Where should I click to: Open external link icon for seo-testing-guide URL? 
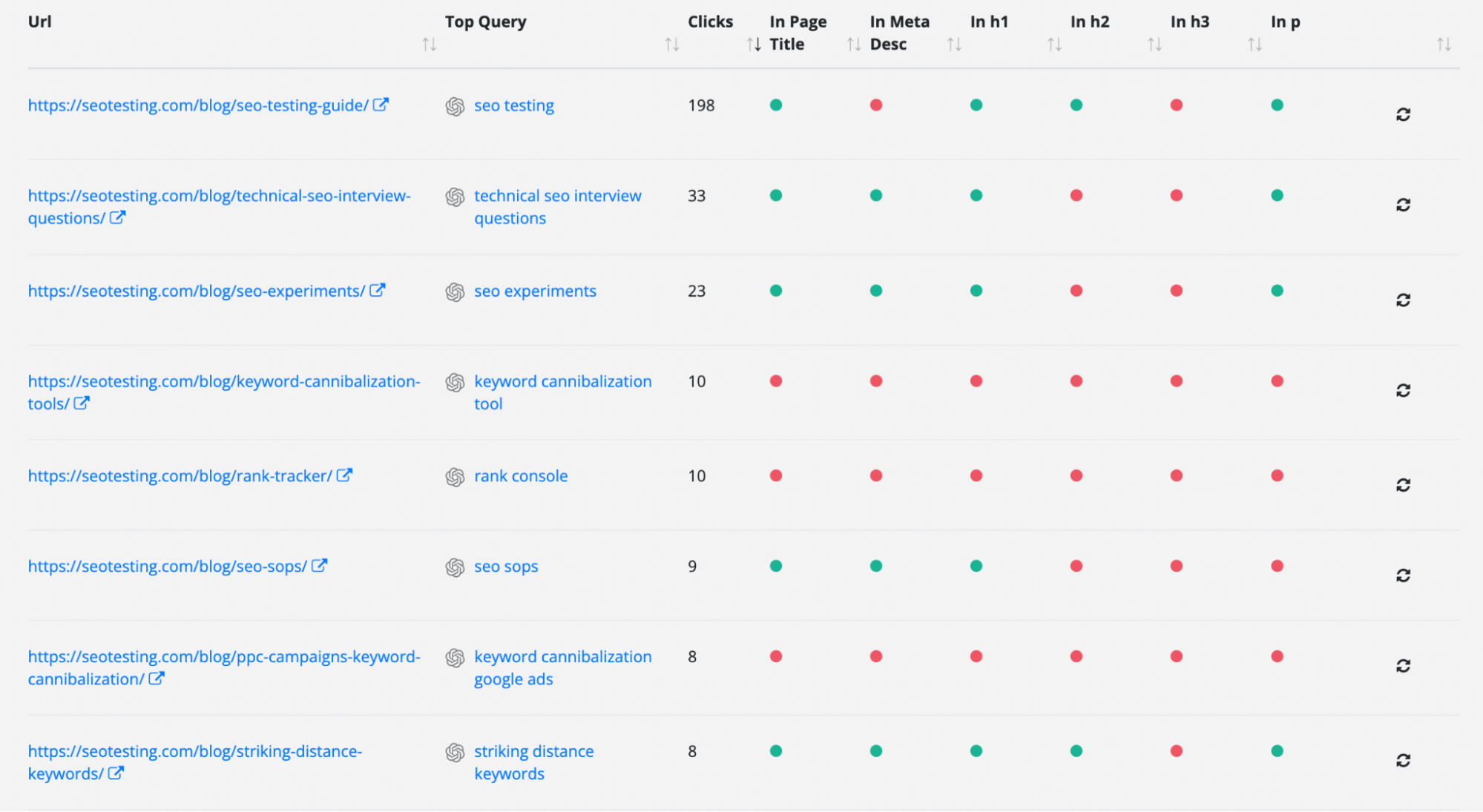pos(381,105)
